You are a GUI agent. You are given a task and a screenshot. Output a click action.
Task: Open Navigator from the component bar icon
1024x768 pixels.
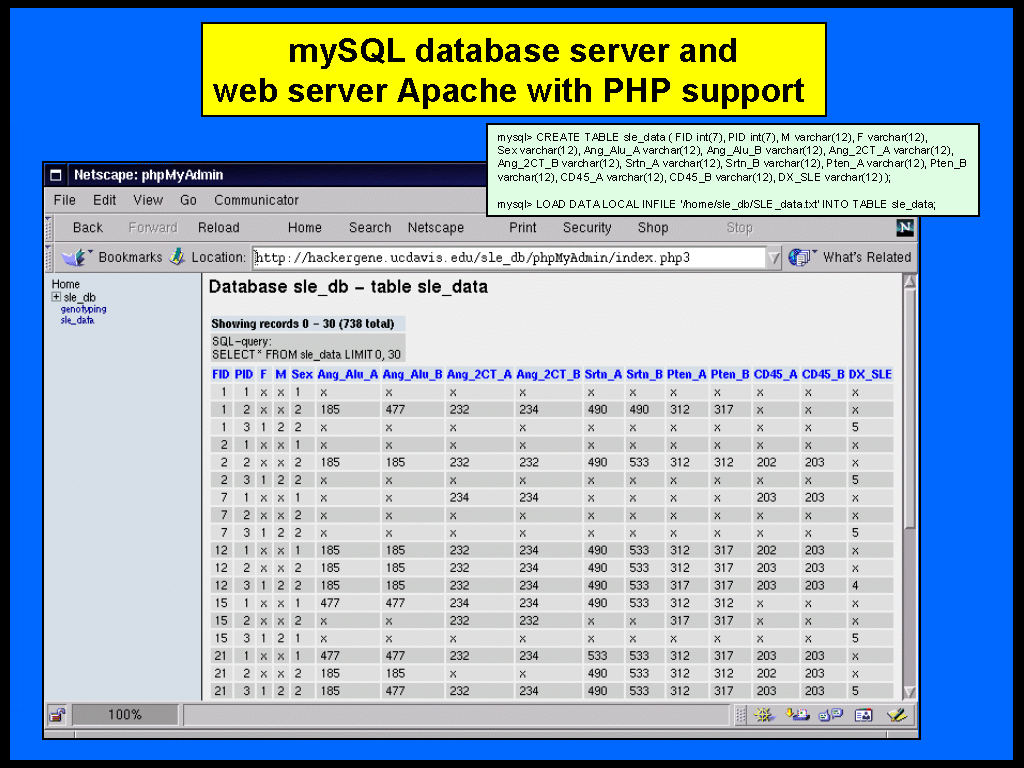[x=765, y=715]
